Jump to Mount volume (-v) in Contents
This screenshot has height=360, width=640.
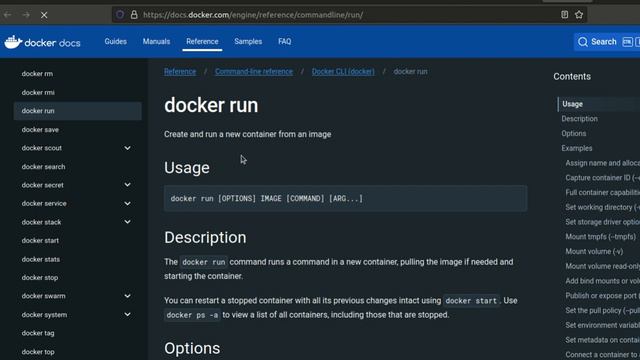594,251
